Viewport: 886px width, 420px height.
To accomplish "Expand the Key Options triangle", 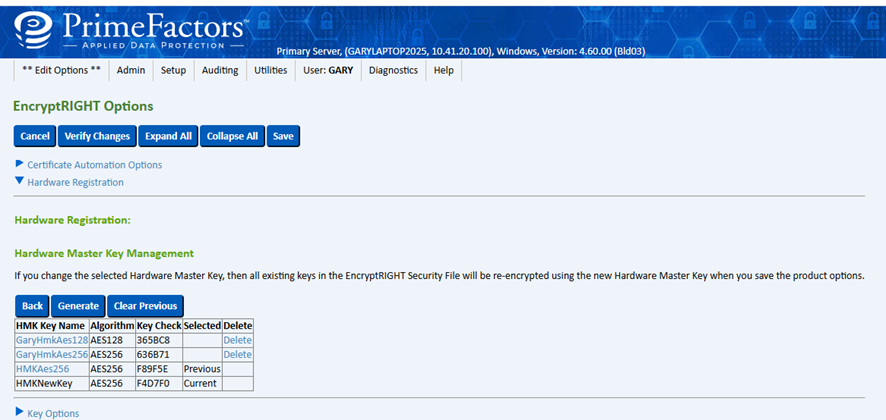I will click(20, 413).
